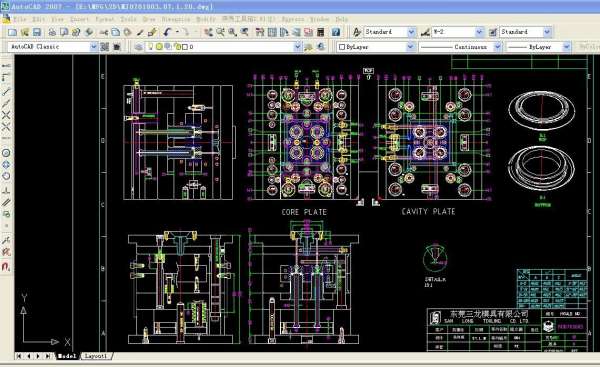Expand the AutoCAD Classic workspace dropdown
This screenshot has width=600, height=367.
tap(93, 47)
